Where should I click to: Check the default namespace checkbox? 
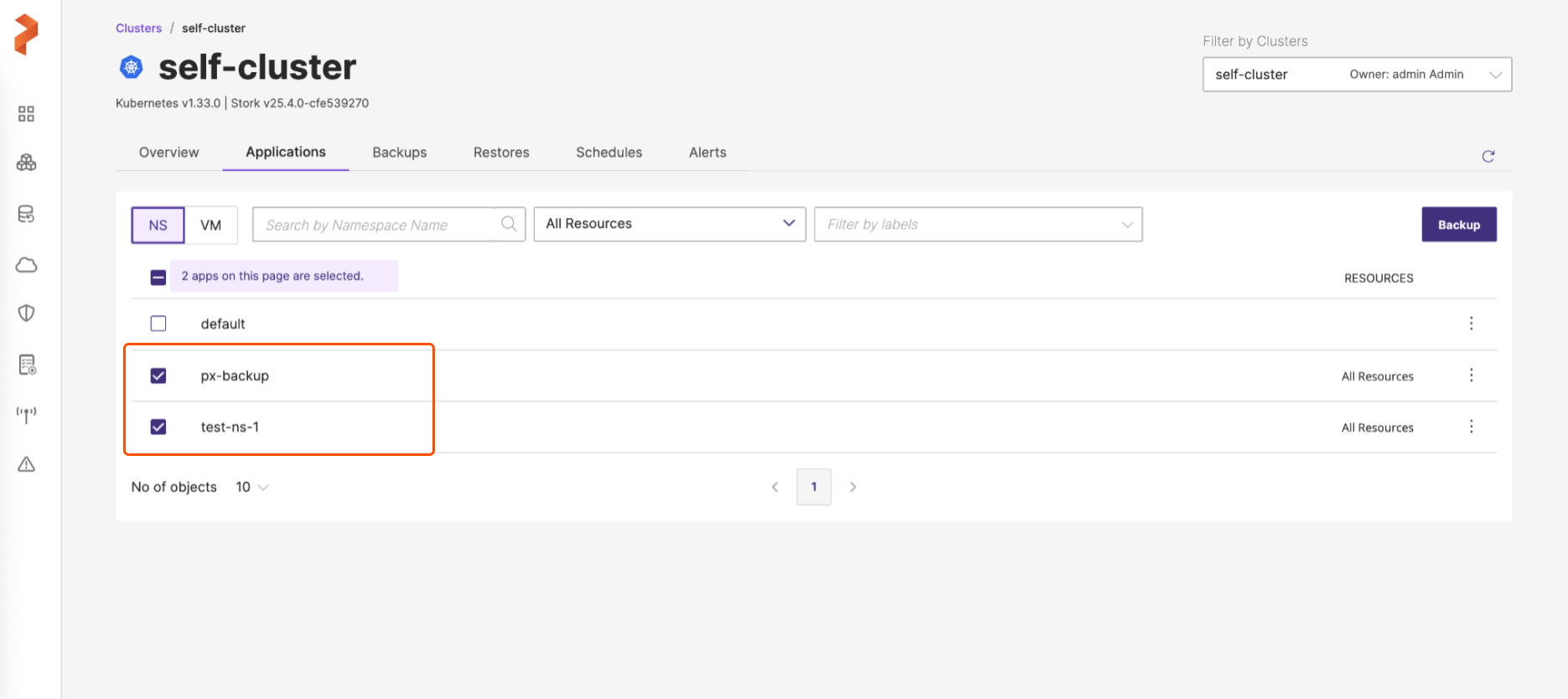pyautogui.click(x=158, y=324)
